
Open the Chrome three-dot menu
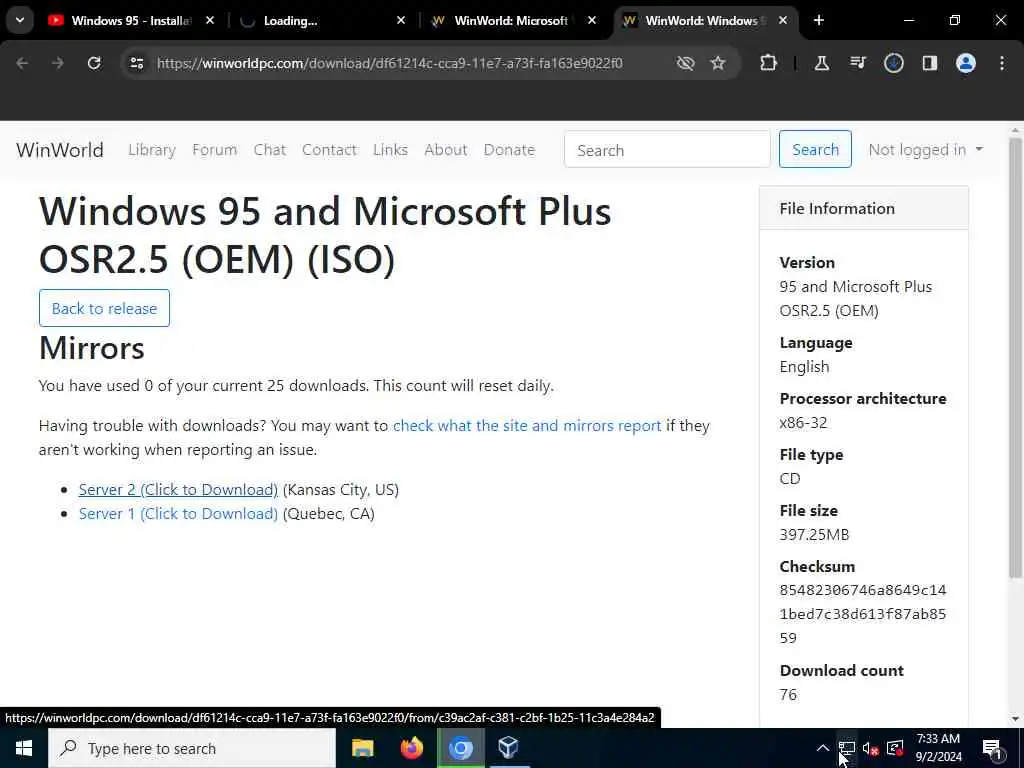(1002, 63)
